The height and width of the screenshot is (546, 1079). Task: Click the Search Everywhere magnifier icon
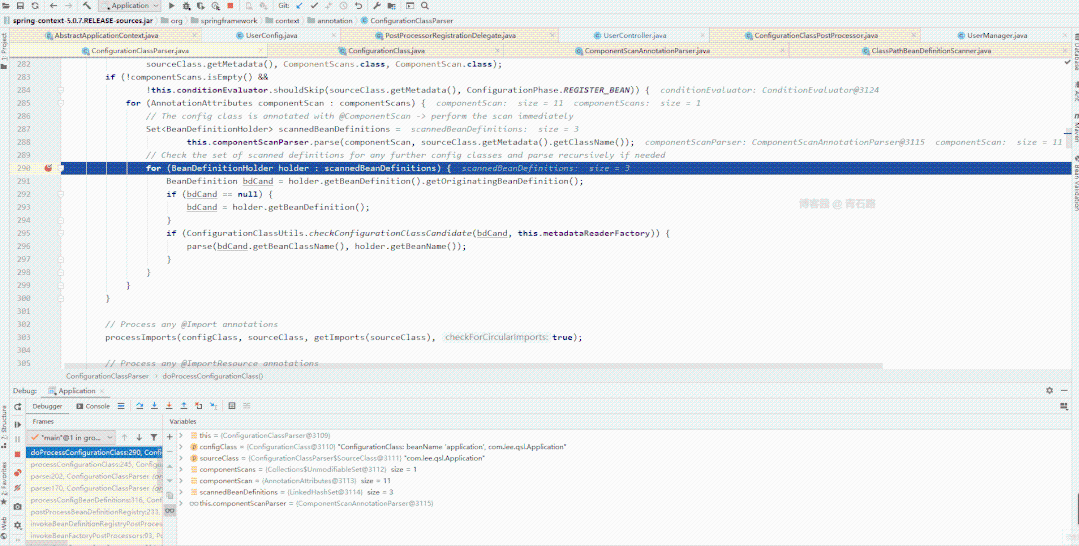(x=426, y=6)
